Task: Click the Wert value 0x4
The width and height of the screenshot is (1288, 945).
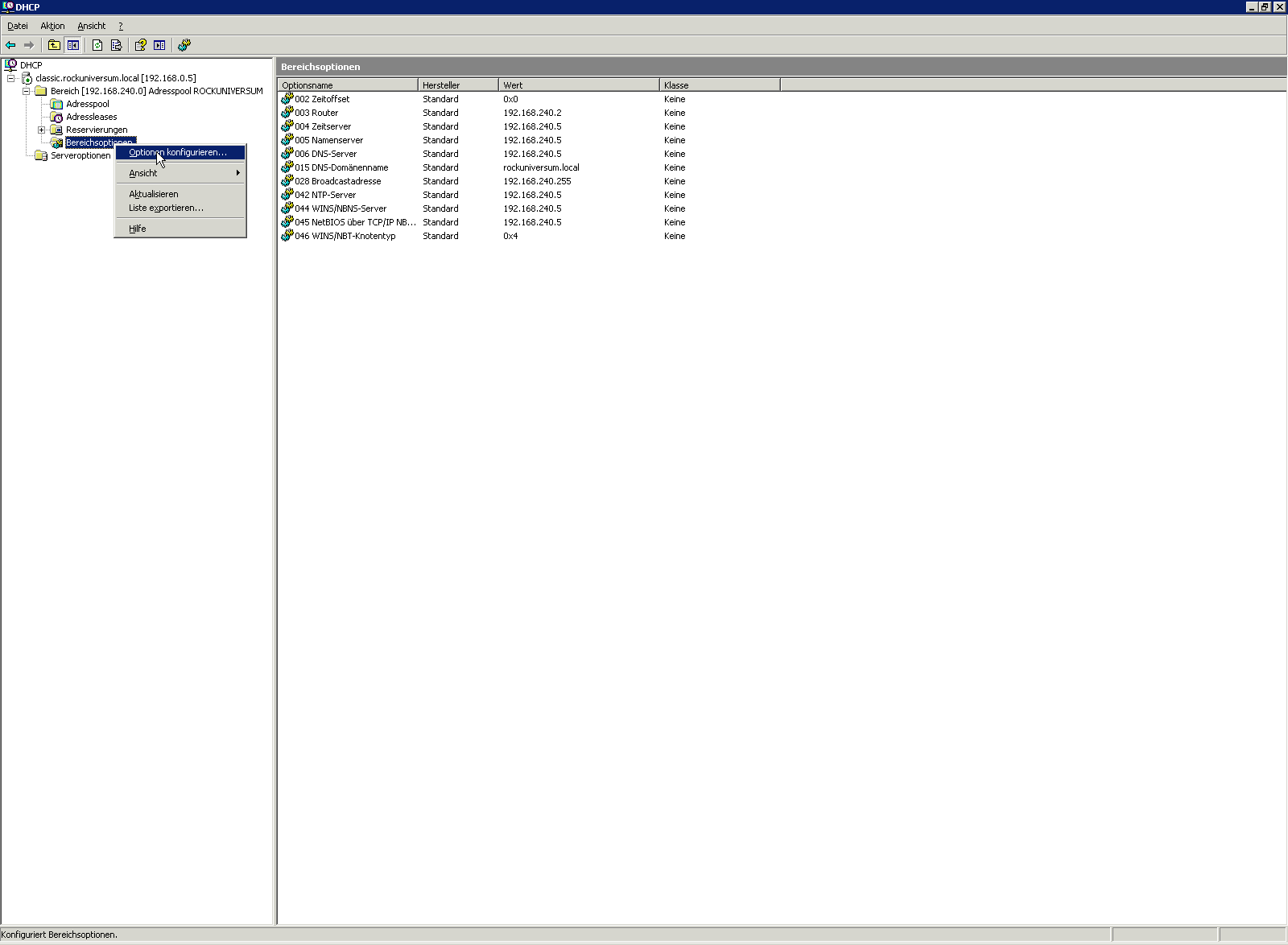Action: pyautogui.click(x=510, y=236)
